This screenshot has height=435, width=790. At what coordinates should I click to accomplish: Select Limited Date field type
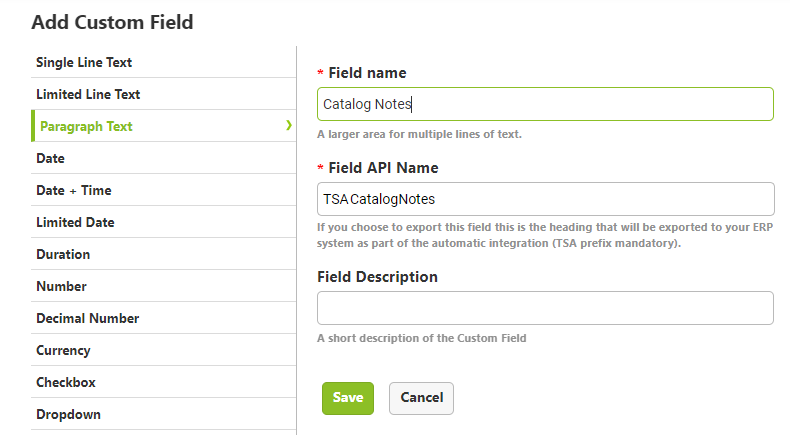point(163,222)
